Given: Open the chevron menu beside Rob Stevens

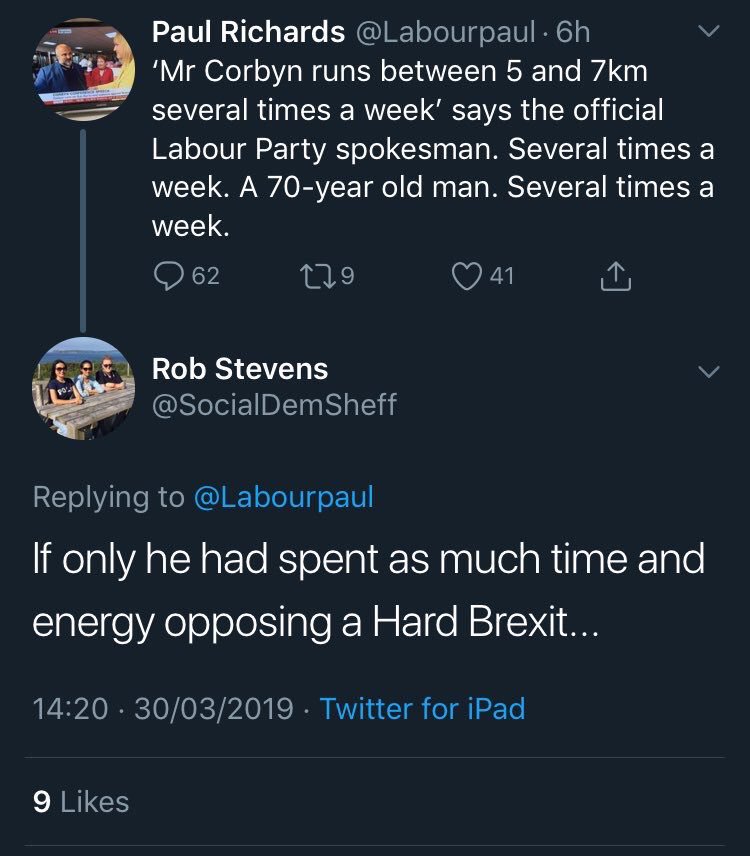Looking at the screenshot, I should tap(707, 371).
